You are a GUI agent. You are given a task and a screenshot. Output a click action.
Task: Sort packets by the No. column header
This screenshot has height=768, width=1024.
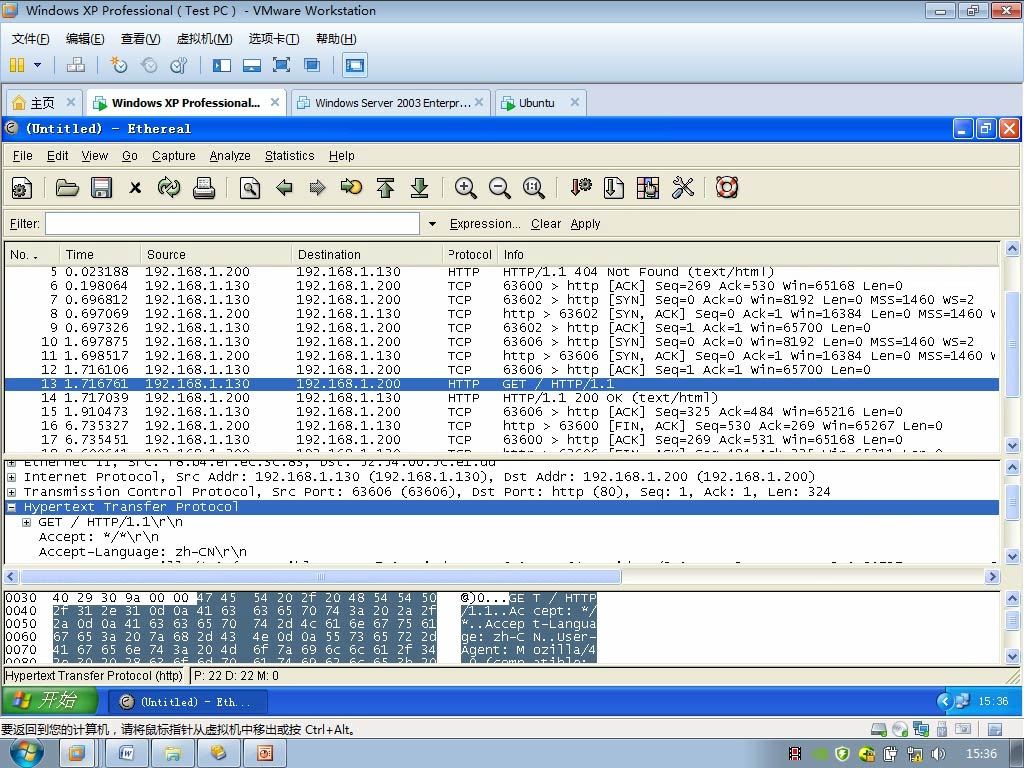pos(32,255)
